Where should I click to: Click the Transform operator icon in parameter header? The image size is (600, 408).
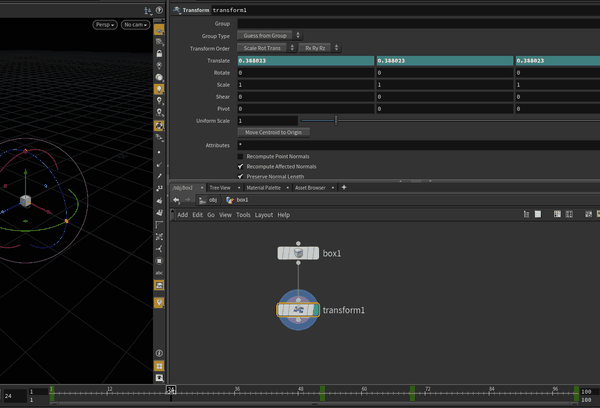[x=177, y=10]
